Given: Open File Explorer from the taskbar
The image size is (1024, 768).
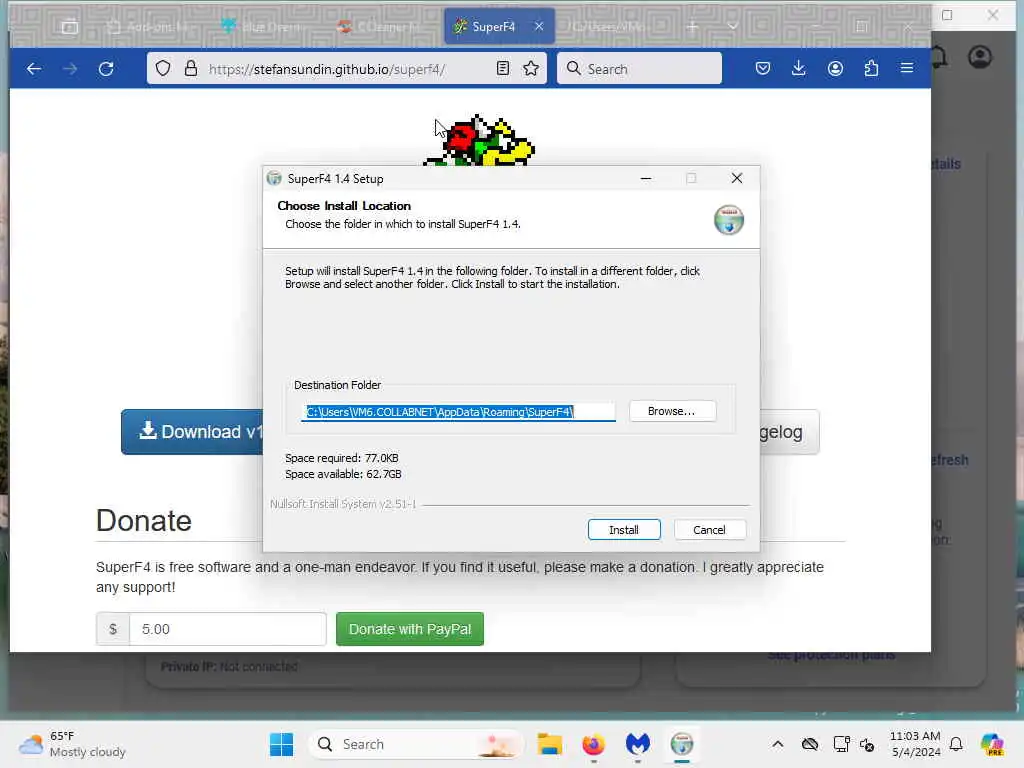Looking at the screenshot, I should [549, 744].
